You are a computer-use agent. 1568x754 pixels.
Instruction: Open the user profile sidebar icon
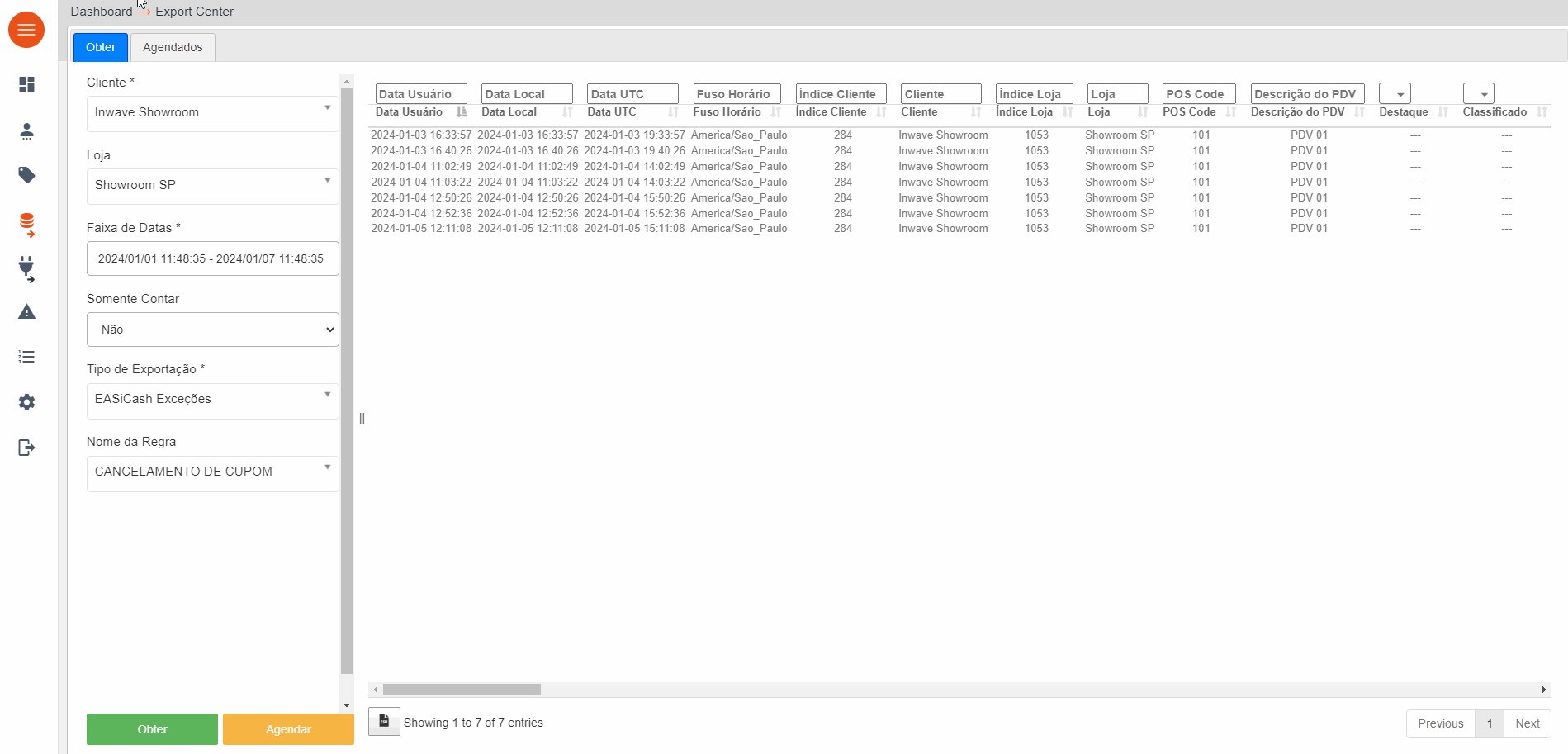26,130
